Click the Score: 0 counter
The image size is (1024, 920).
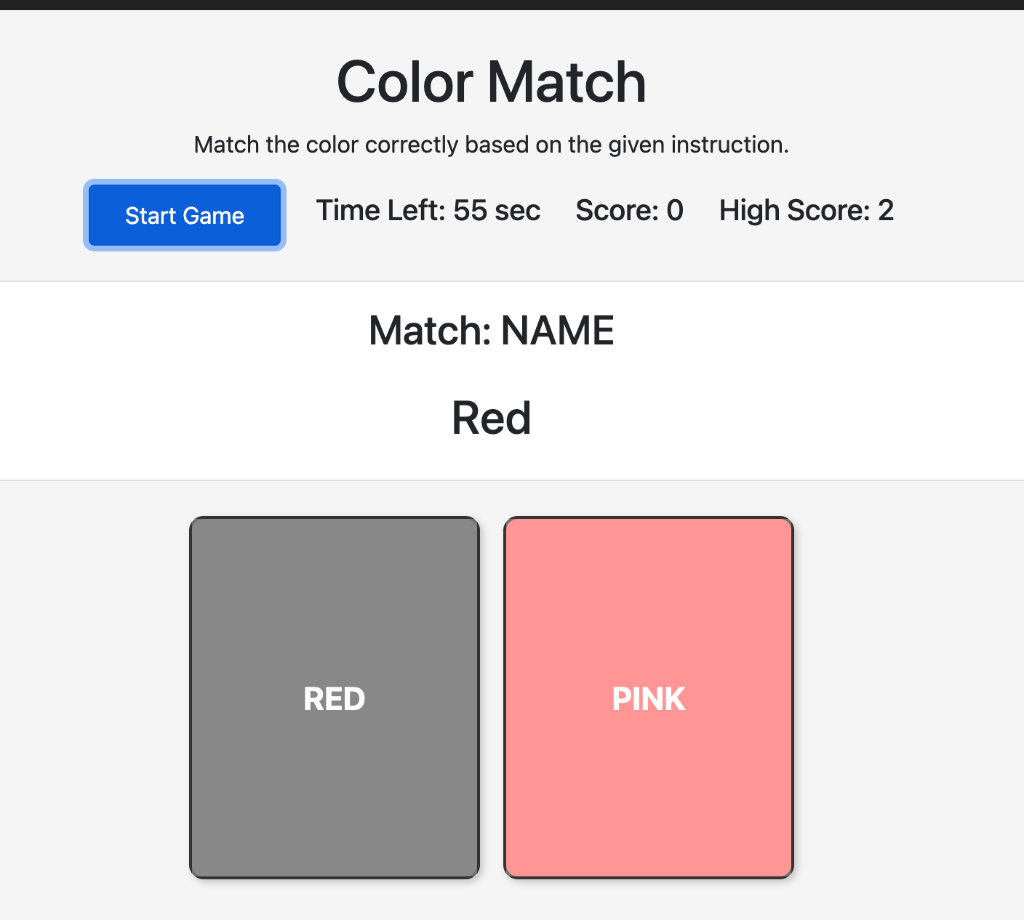coord(629,210)
